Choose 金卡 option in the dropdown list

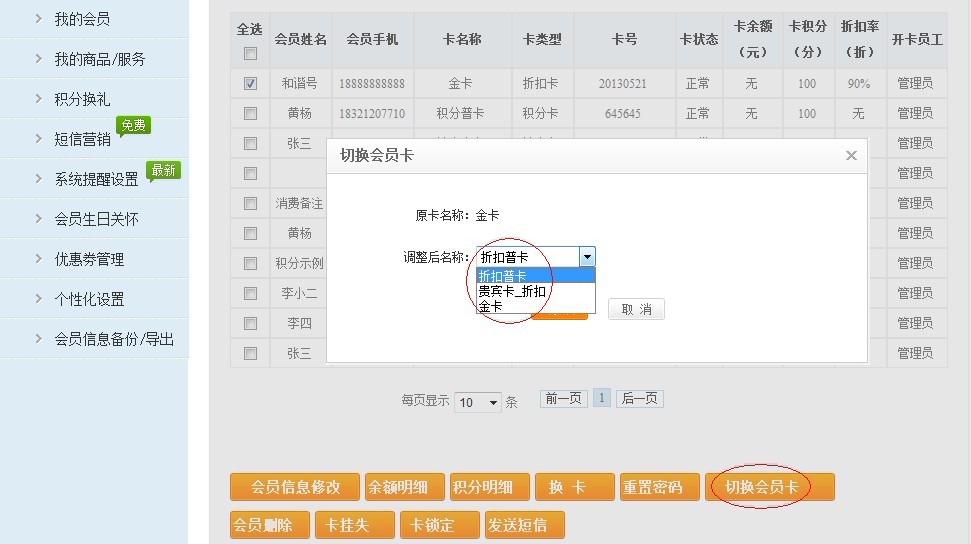coord(491,306)
